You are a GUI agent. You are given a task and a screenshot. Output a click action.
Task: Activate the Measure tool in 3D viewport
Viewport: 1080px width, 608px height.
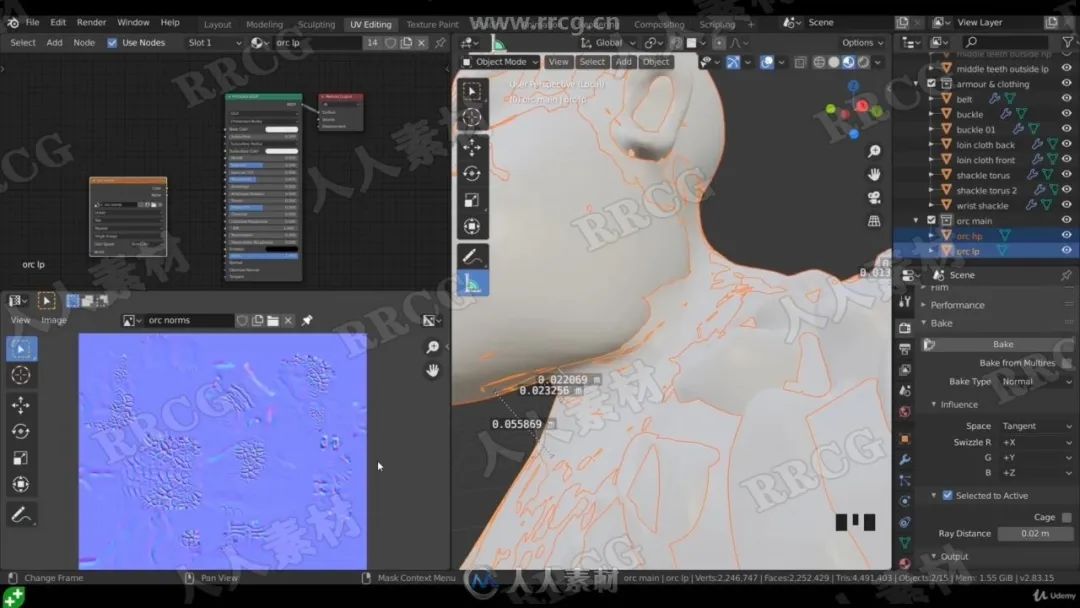coord(472,284)
